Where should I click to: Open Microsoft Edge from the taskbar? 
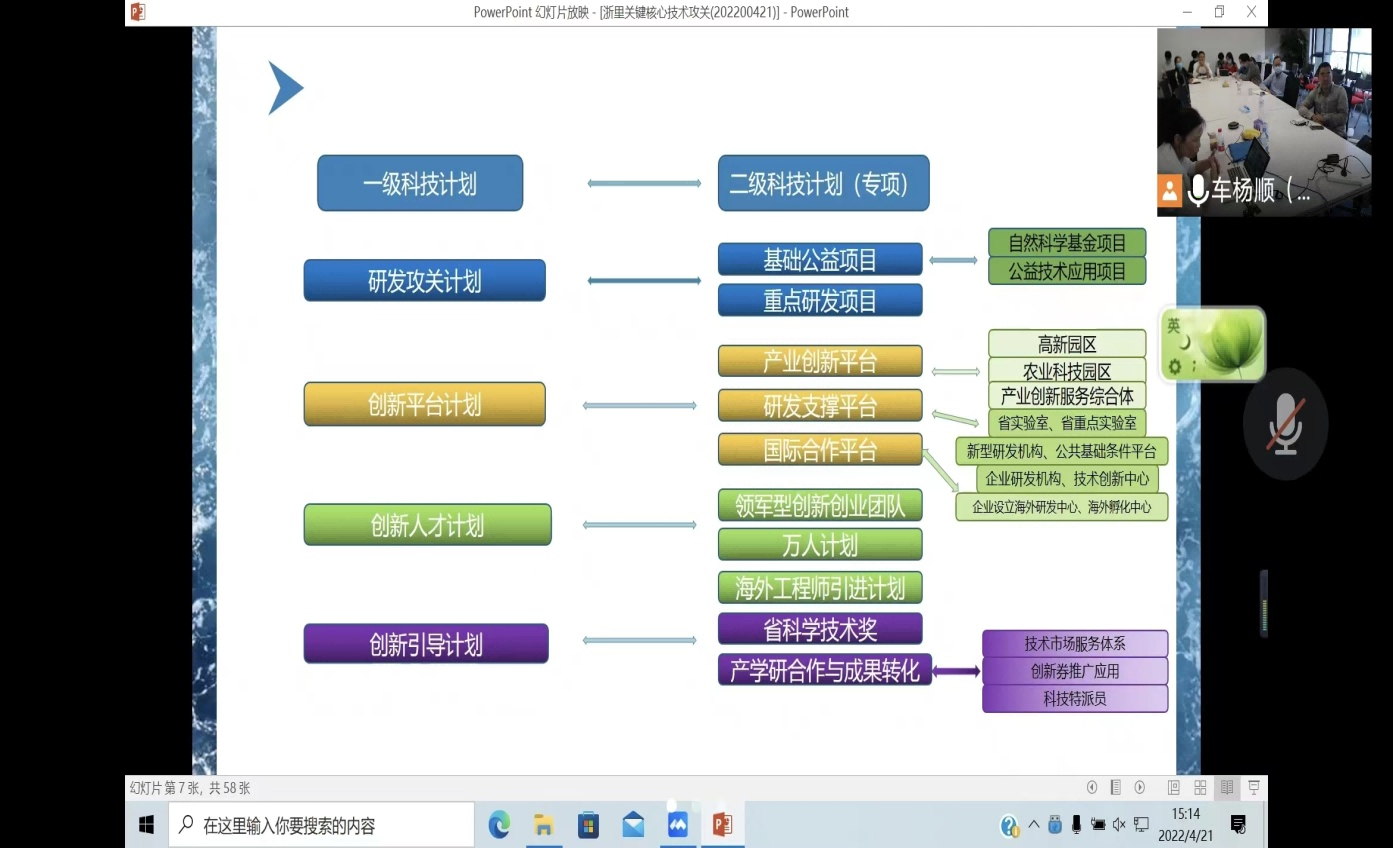click(499, 825)
